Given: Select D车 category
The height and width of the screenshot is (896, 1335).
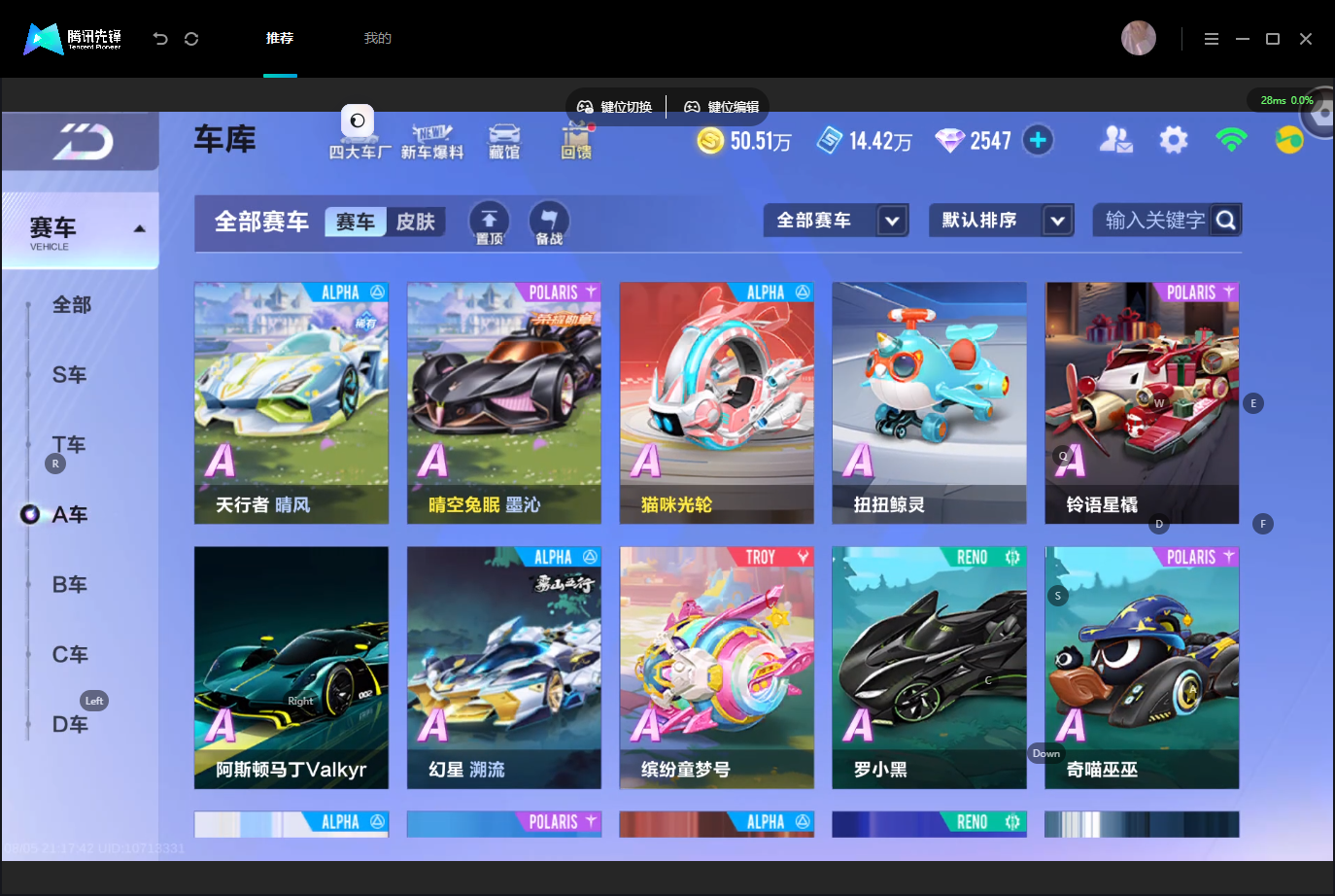Looking at the screenshot, I should coord(70,725).
